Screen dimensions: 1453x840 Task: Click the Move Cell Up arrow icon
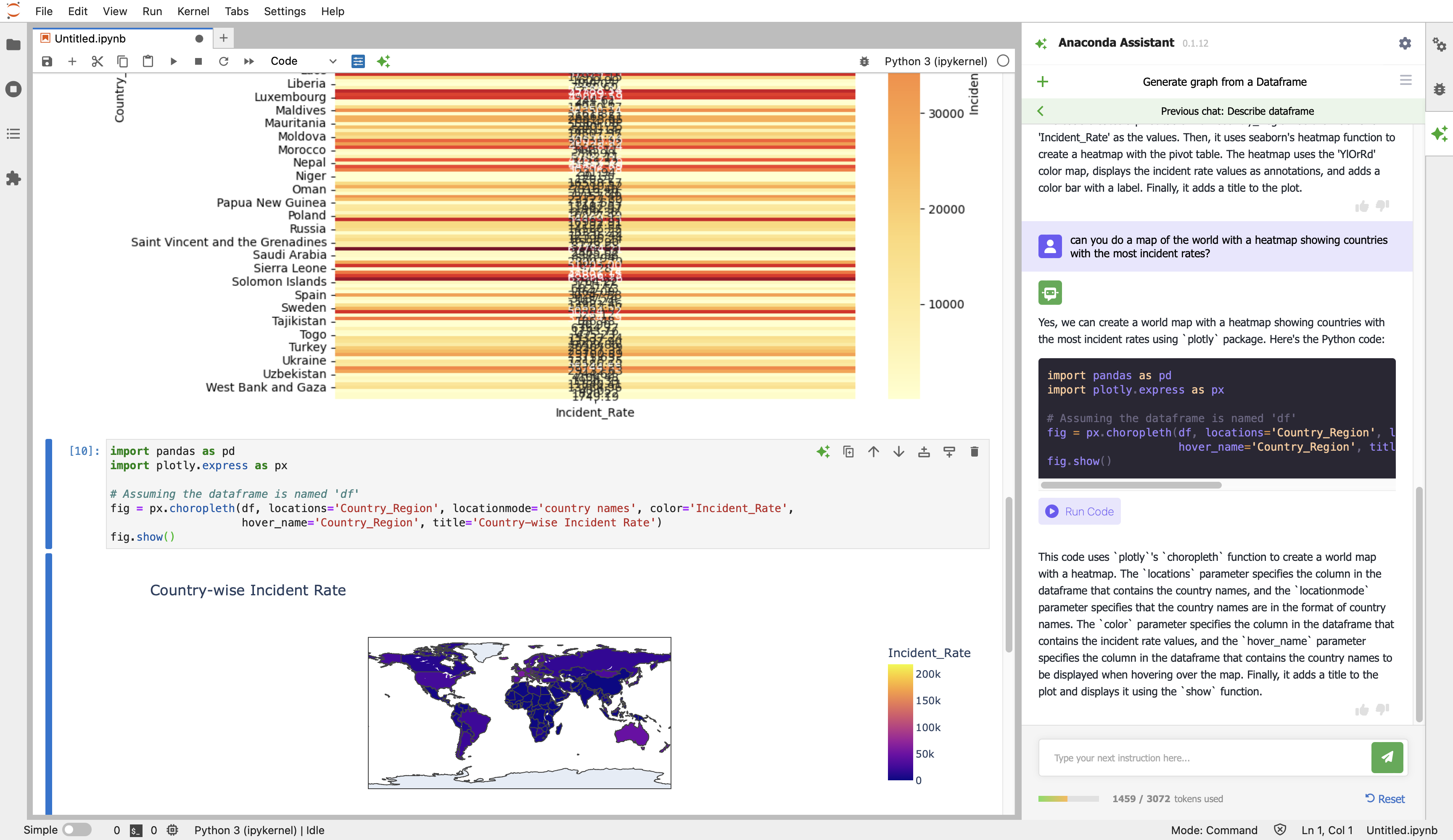pos(873,452)
